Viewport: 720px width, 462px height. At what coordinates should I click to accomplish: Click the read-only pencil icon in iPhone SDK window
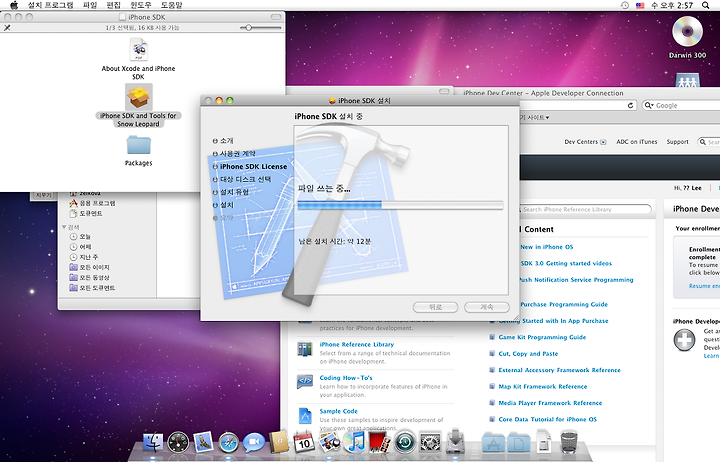7,28
